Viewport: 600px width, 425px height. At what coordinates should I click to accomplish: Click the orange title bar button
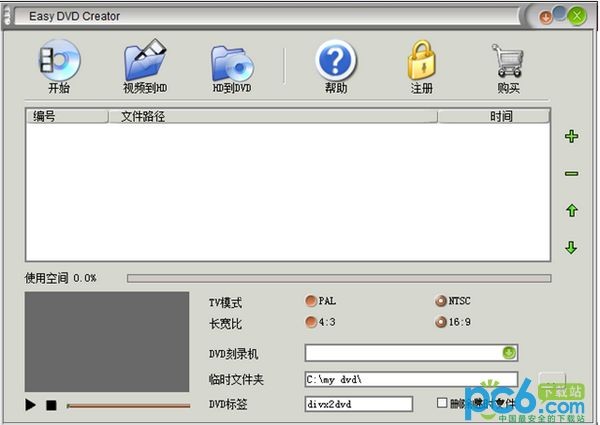pos(546,17)
